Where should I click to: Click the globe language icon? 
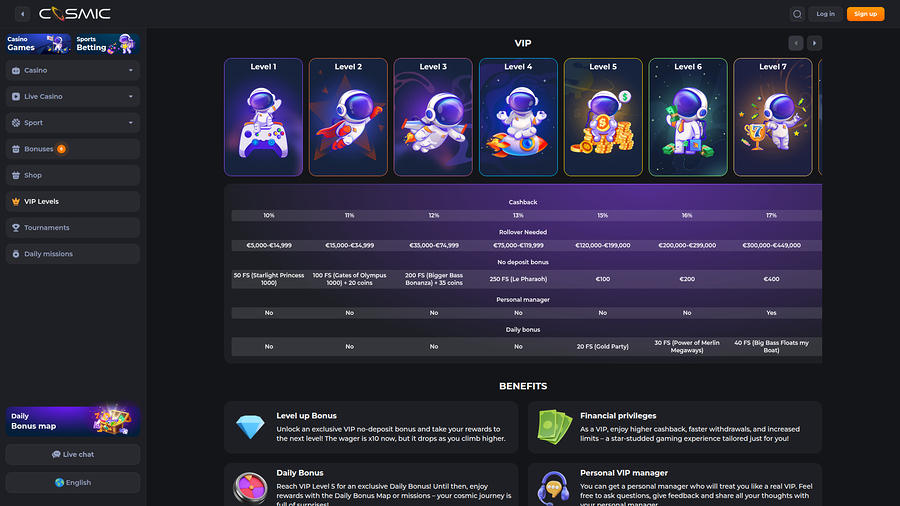(x=59, y=482)
